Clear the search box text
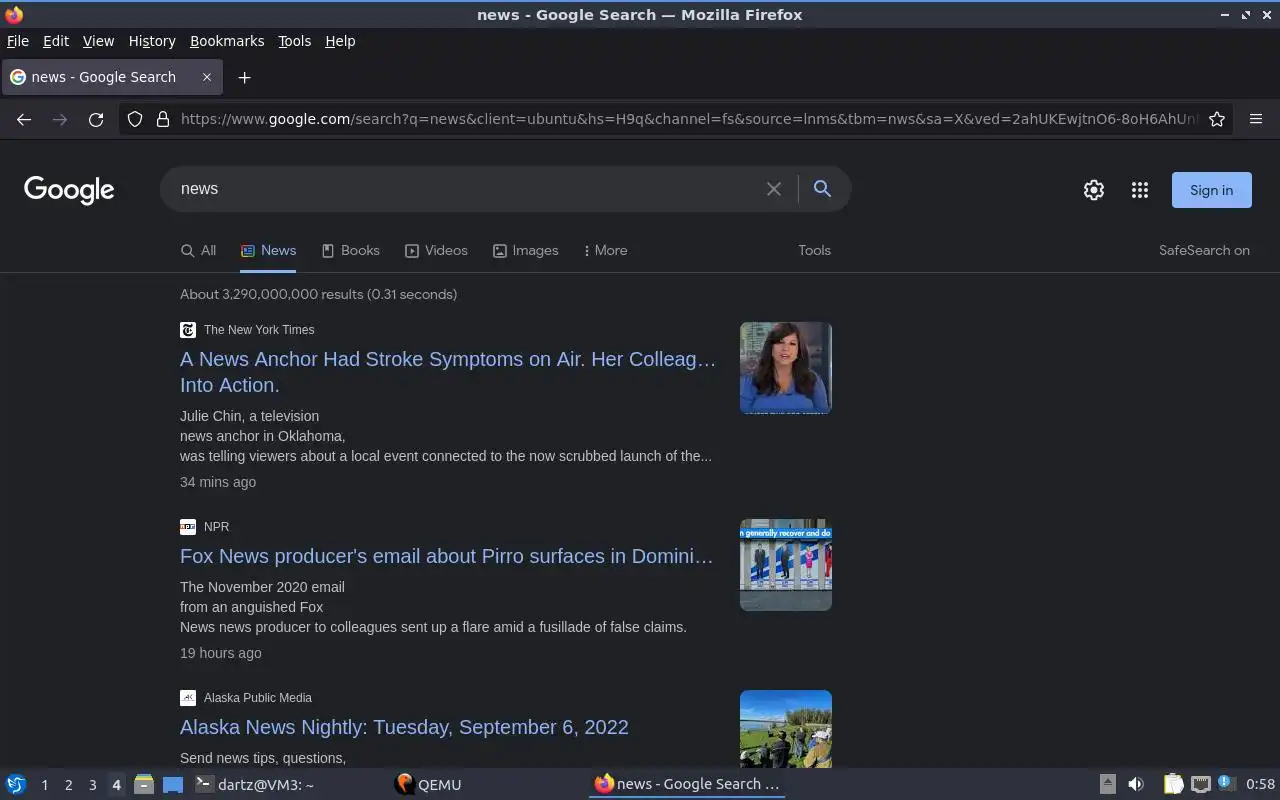This screenshot has width=1280, height=800. [x=774, y=189]
